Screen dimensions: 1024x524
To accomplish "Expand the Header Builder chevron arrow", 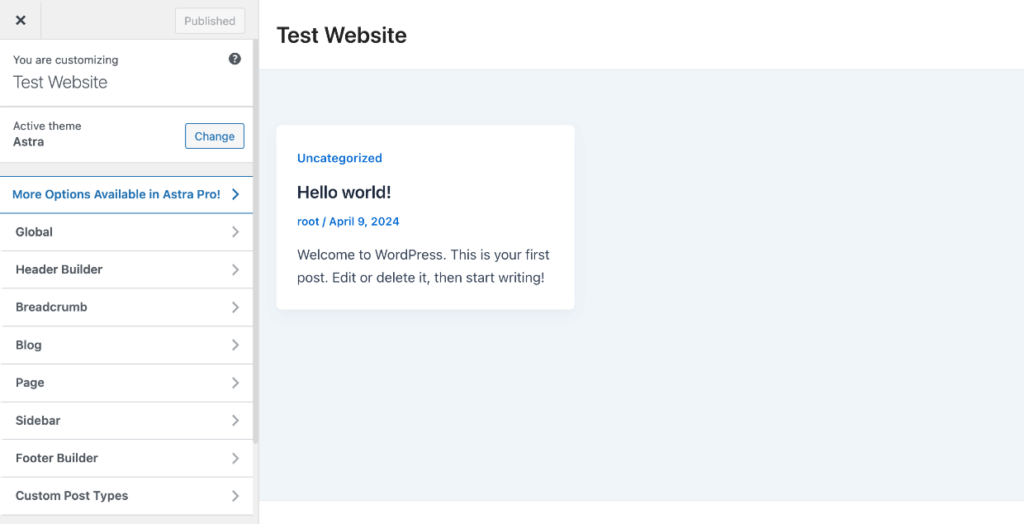I will coord(235,269).
